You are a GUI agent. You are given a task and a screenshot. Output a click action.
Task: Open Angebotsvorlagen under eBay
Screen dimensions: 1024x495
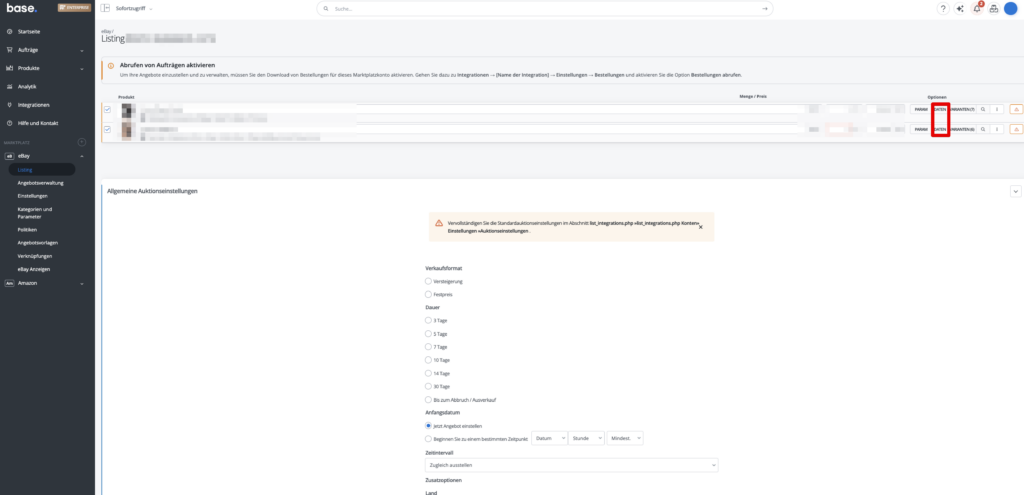point(36,243)
